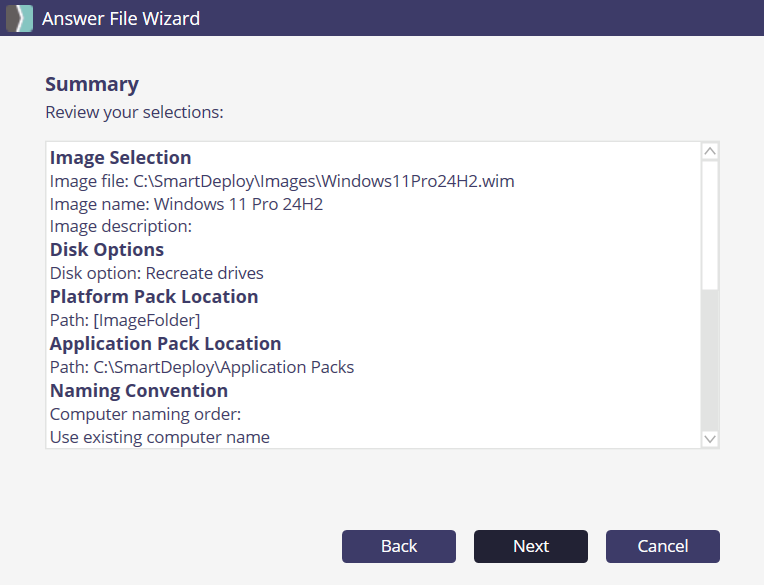Click the Application Packs path line
This screenshot has width=764, height=585.
coord(202,367)
